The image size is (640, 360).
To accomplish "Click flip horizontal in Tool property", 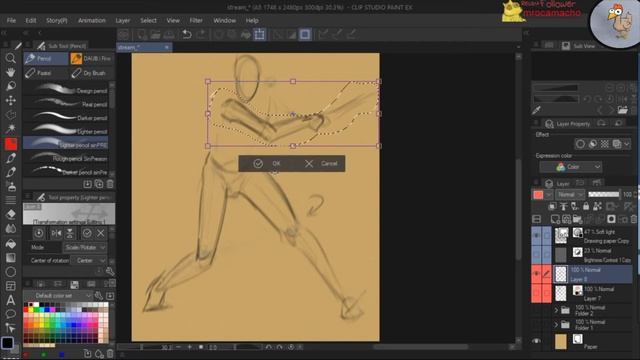I will click(x=56, y=233).
